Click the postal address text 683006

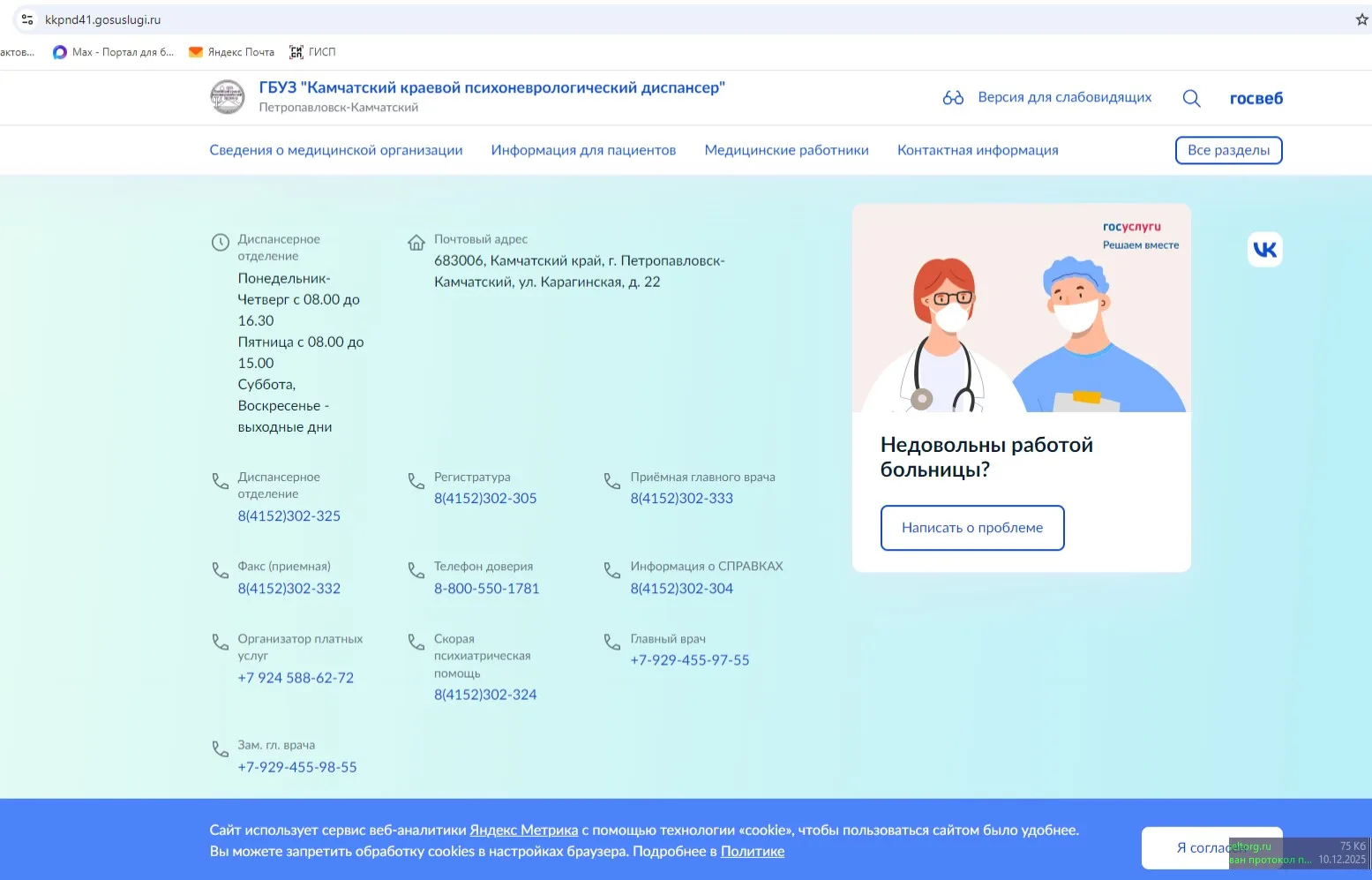coord(579,271)
